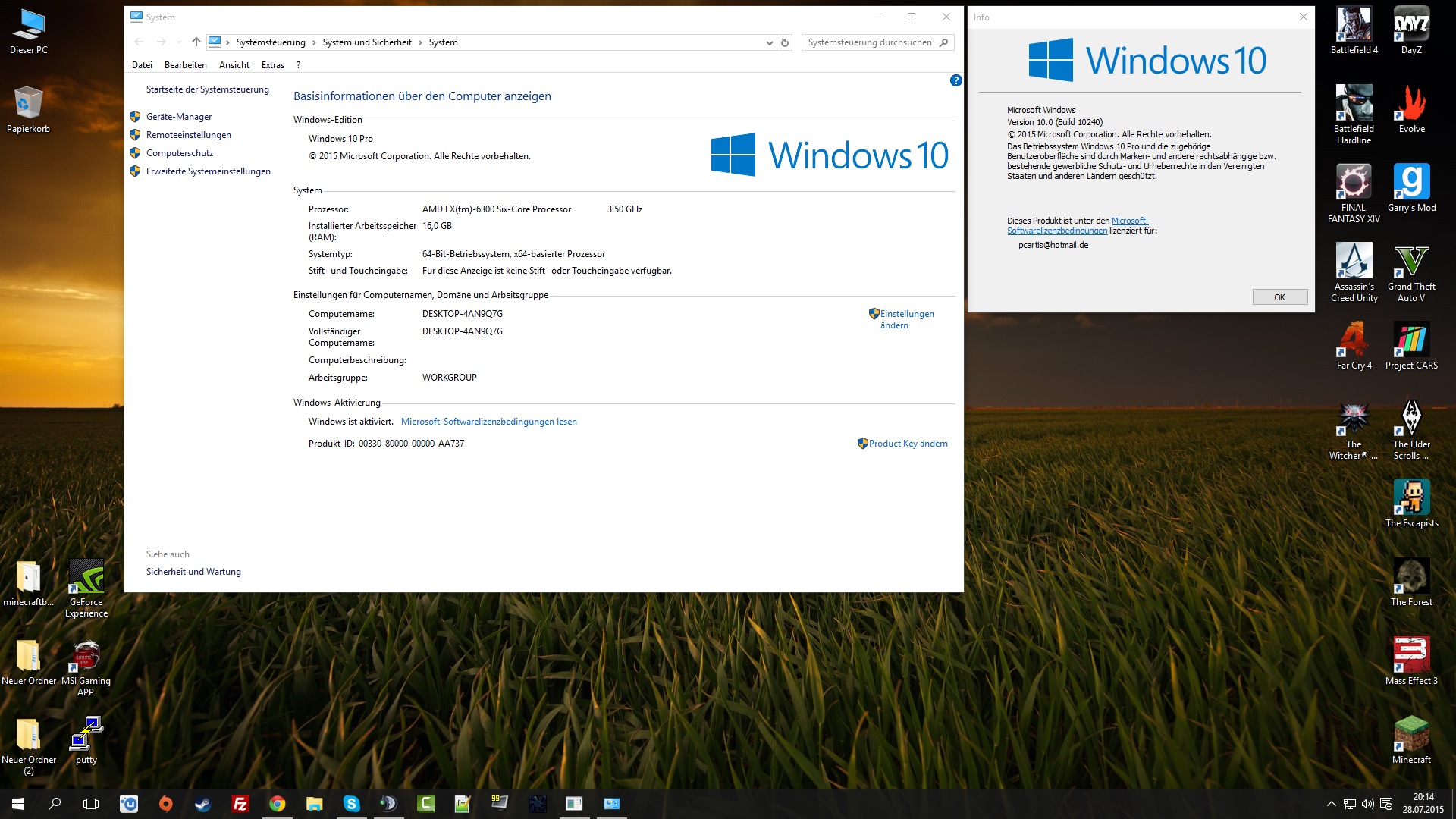1456x819 pixels.
Task: Open Steam from the taskbar
Action: pyautogui.click(x=202, y=804)
